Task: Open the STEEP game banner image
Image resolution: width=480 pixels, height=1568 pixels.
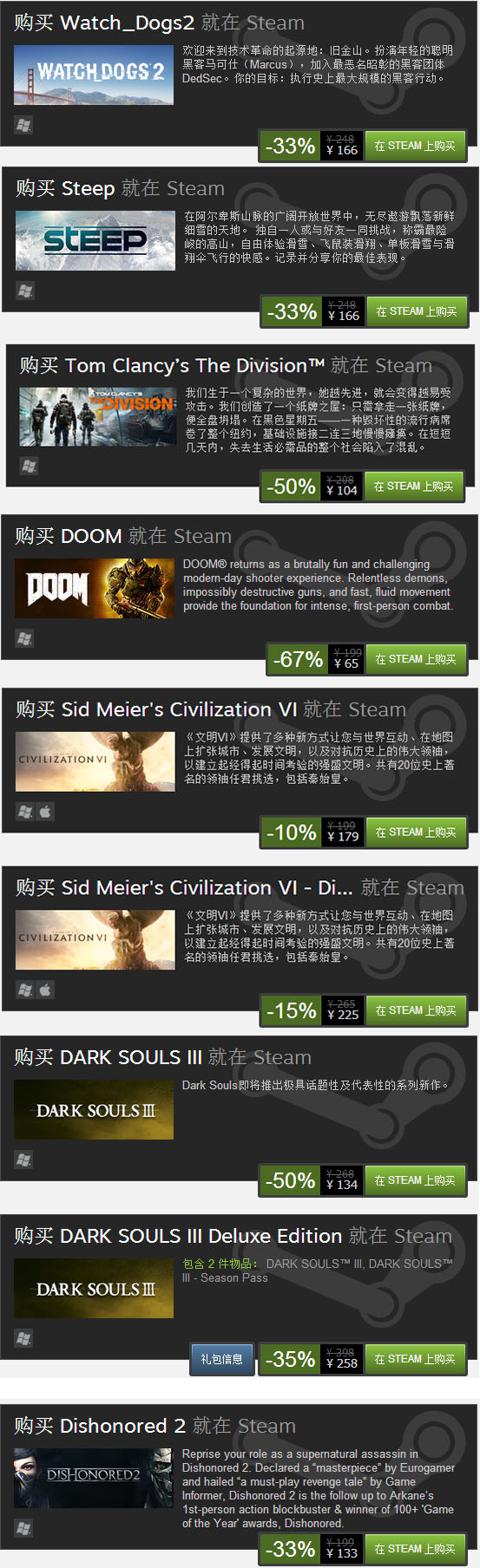Action: pyautogui.click(x=95, y=240)
